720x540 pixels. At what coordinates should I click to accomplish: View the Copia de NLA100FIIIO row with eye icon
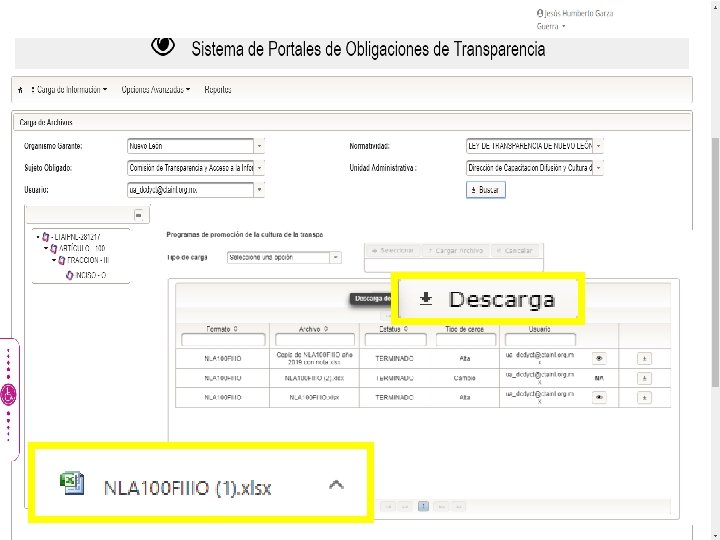(x=599, y=358)
